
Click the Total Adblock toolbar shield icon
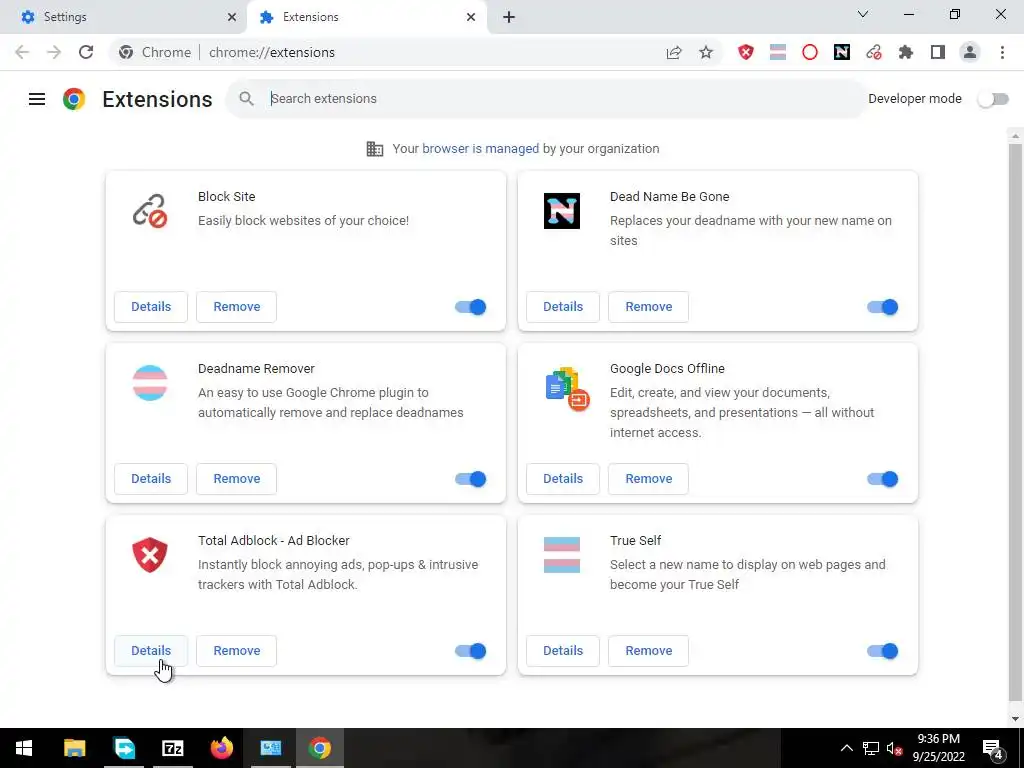point(746,52)
